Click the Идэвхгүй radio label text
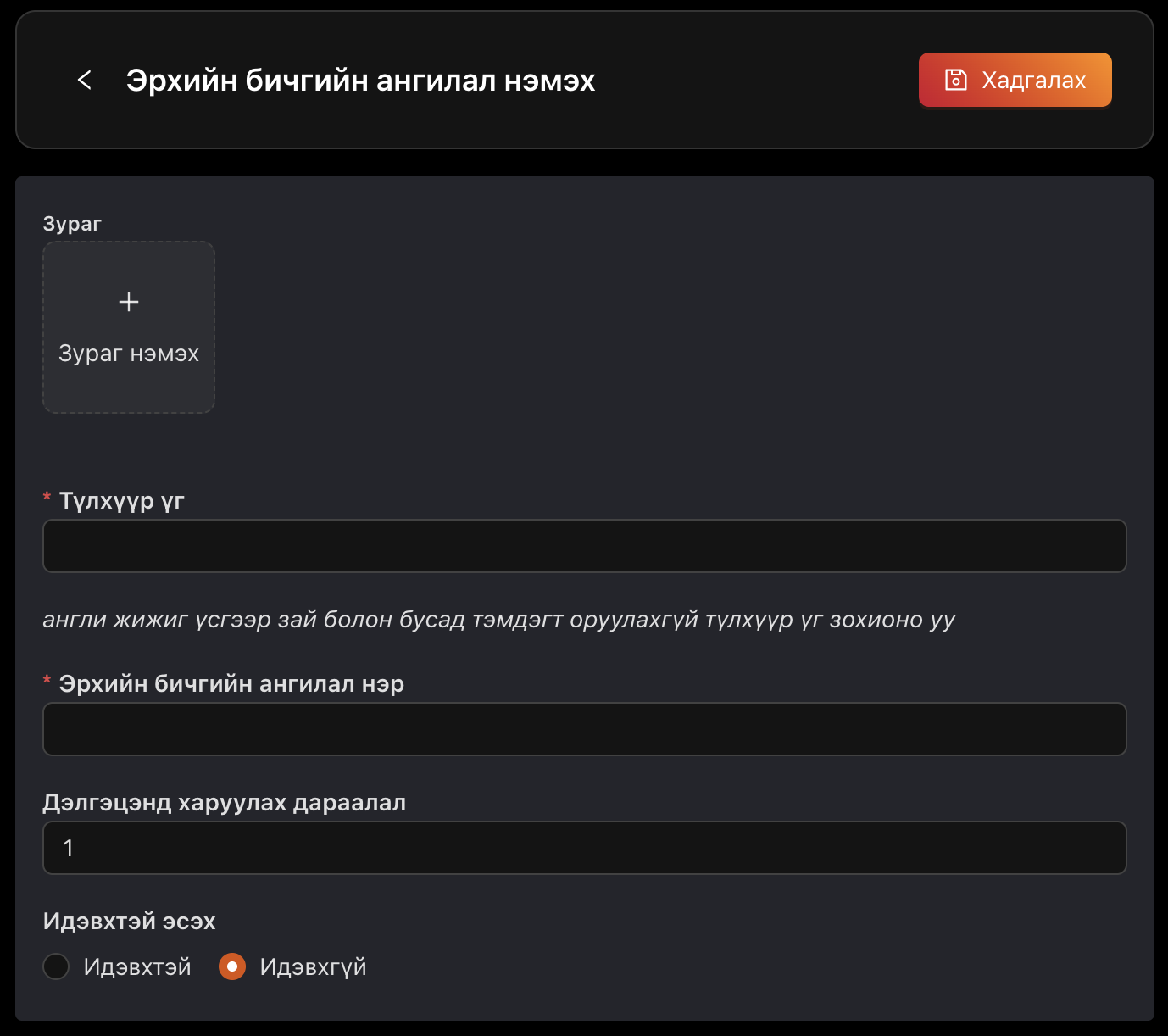This screenshot has width=1168, height=1036. coord(313,966)
